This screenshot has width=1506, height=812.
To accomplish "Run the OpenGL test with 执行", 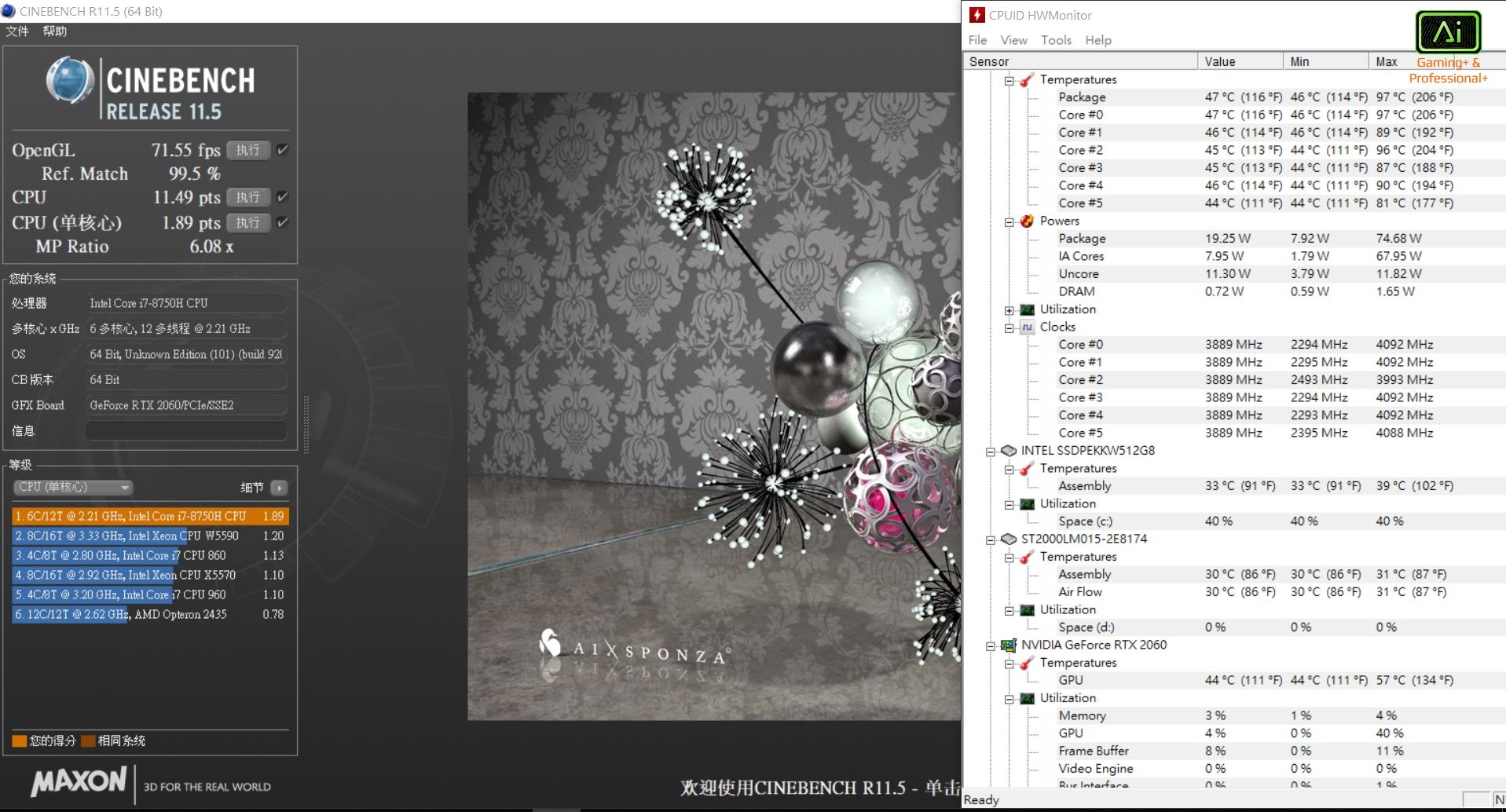I will [x=248, y=150].
